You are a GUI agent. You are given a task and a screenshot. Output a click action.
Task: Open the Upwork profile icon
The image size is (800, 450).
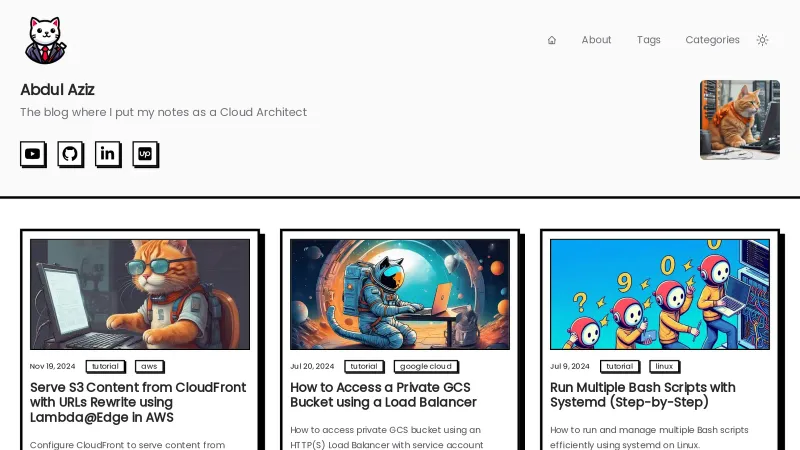tap(145, 154)
